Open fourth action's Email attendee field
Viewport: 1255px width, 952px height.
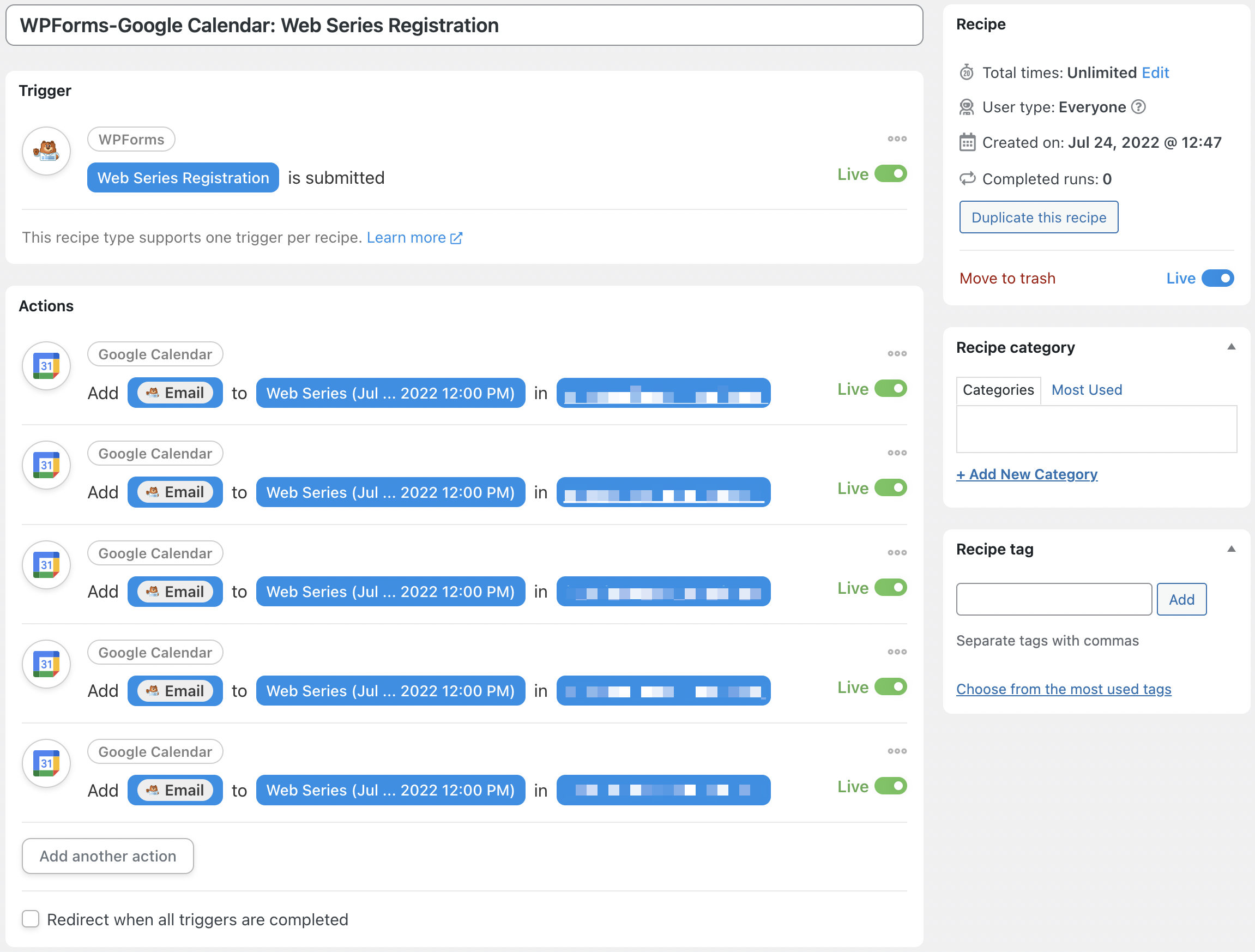click(x=176, y=691)
